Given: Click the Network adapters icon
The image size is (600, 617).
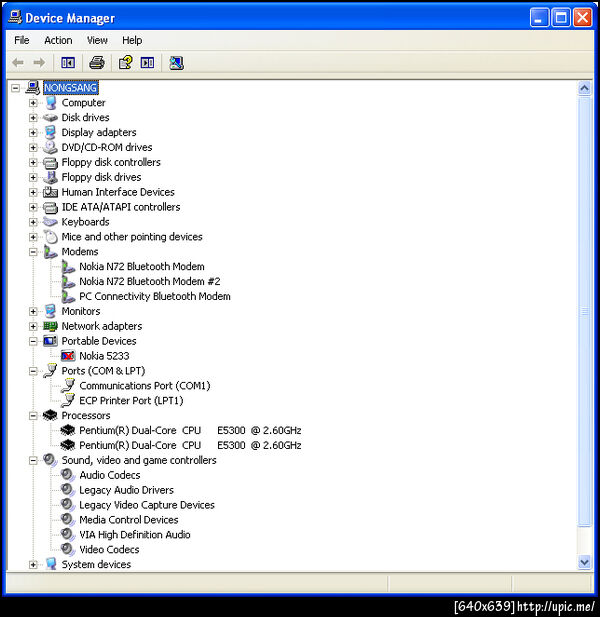Looking at the screenshot, I should [x=50, y=326].
